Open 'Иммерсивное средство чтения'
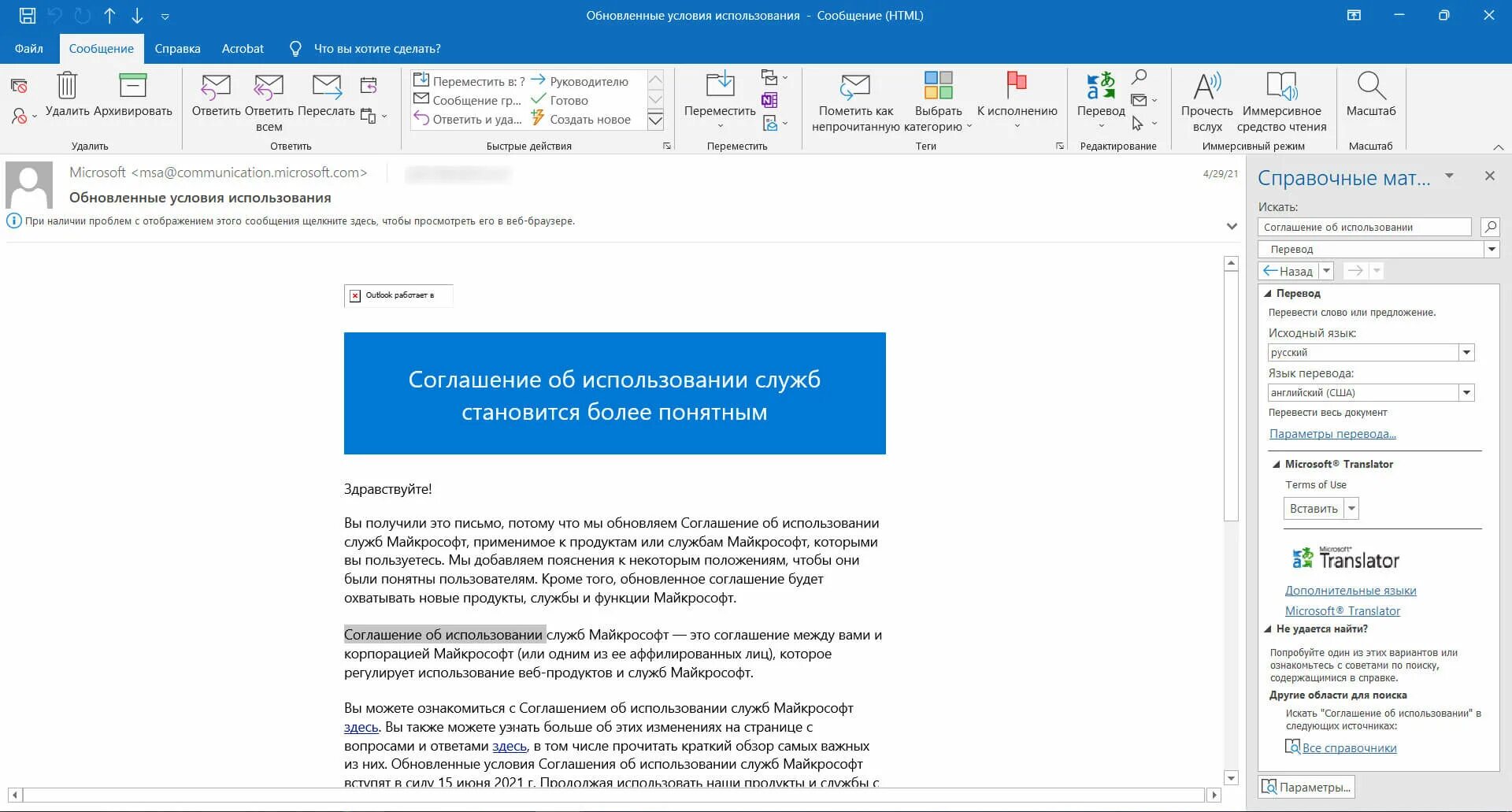Image resolution: width=1512 pixels, height=812 pixels. [x=1281, y=103]
